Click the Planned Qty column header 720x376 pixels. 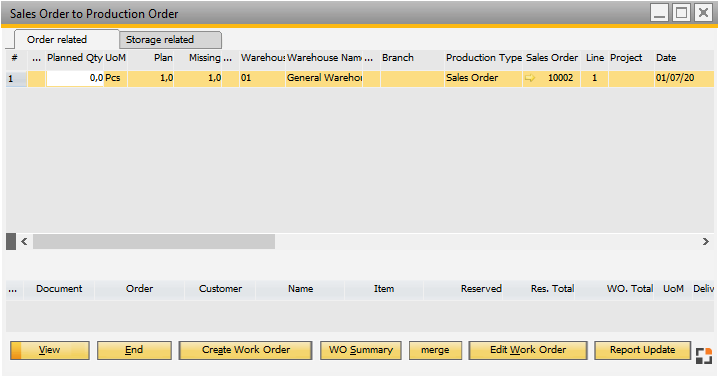click(x=75, y=58)
